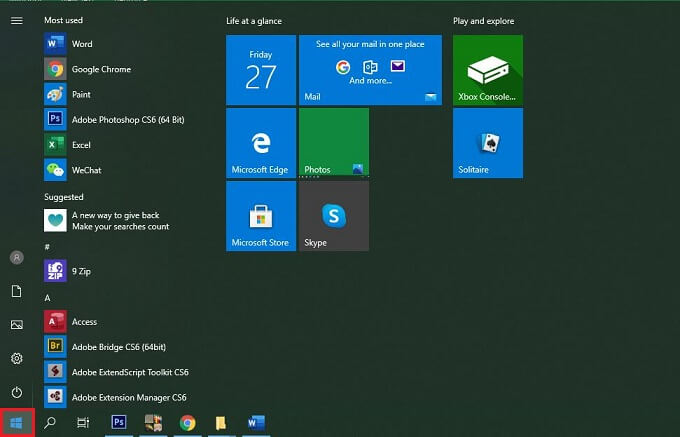Click the Power button in Start sidebar
Viewport: 680px width, 437px height.
16,392
